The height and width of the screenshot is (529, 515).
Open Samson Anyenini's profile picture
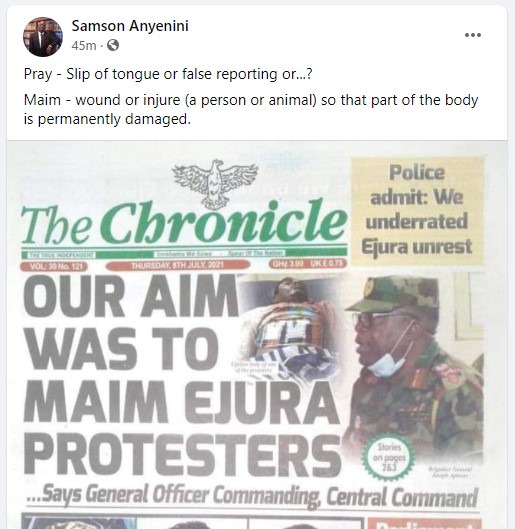43,37
